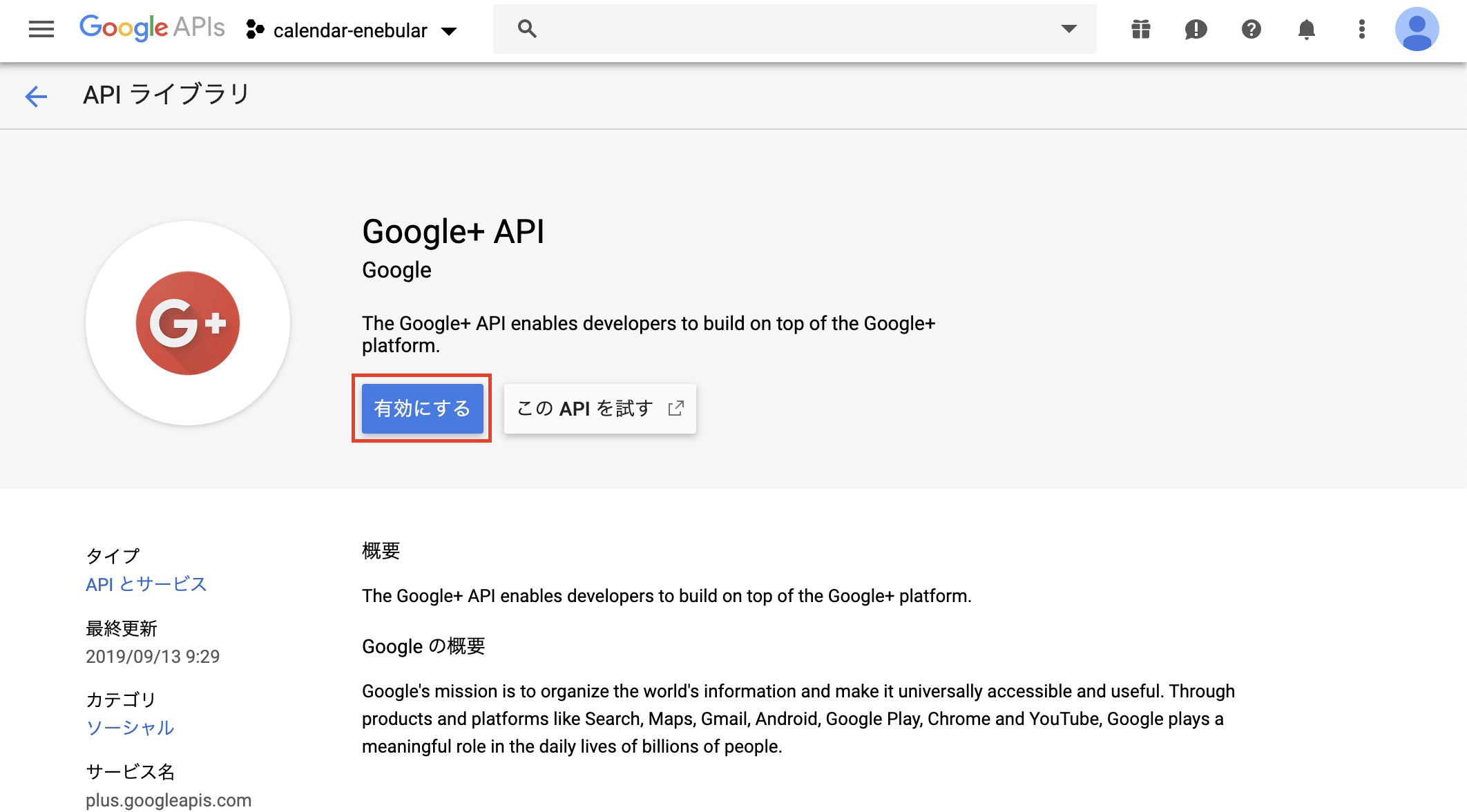Click the 概要 heading
The width and height of the screenshot is (1467, 812).
381,550
